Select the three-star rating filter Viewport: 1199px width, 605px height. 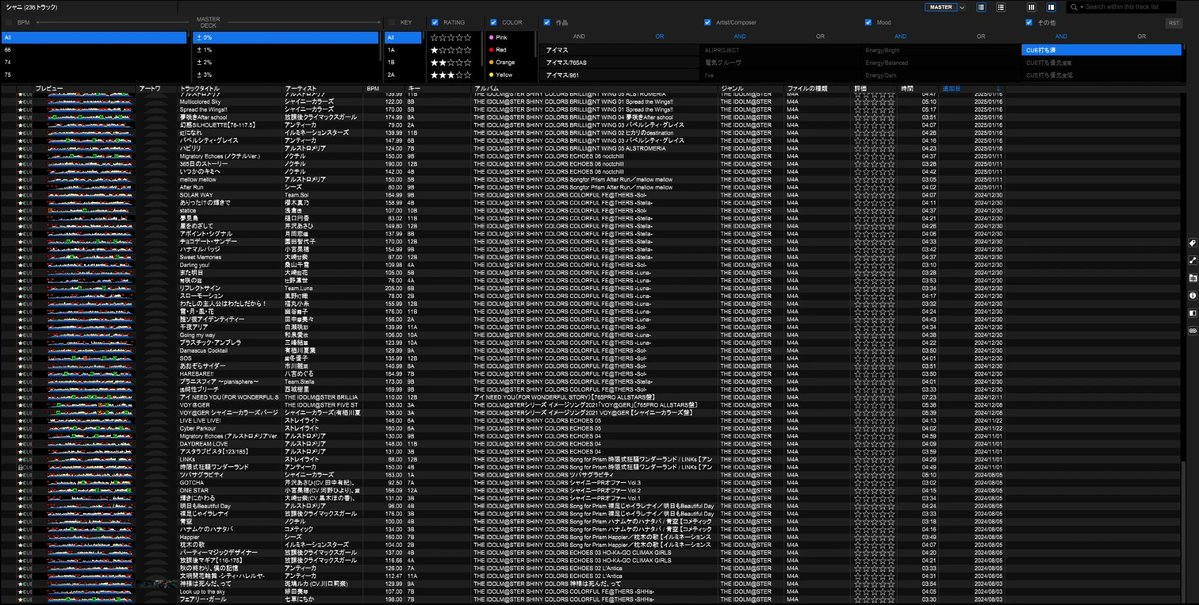pos(451,75)
